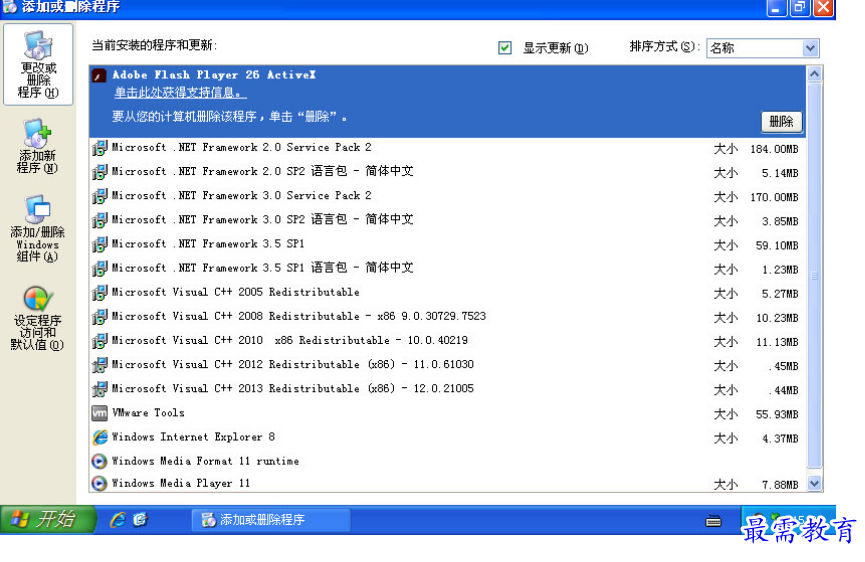Click icon for Visual C++ 2010 x86 Redistributable
865x562 pixels.
(x=99, y=341)
